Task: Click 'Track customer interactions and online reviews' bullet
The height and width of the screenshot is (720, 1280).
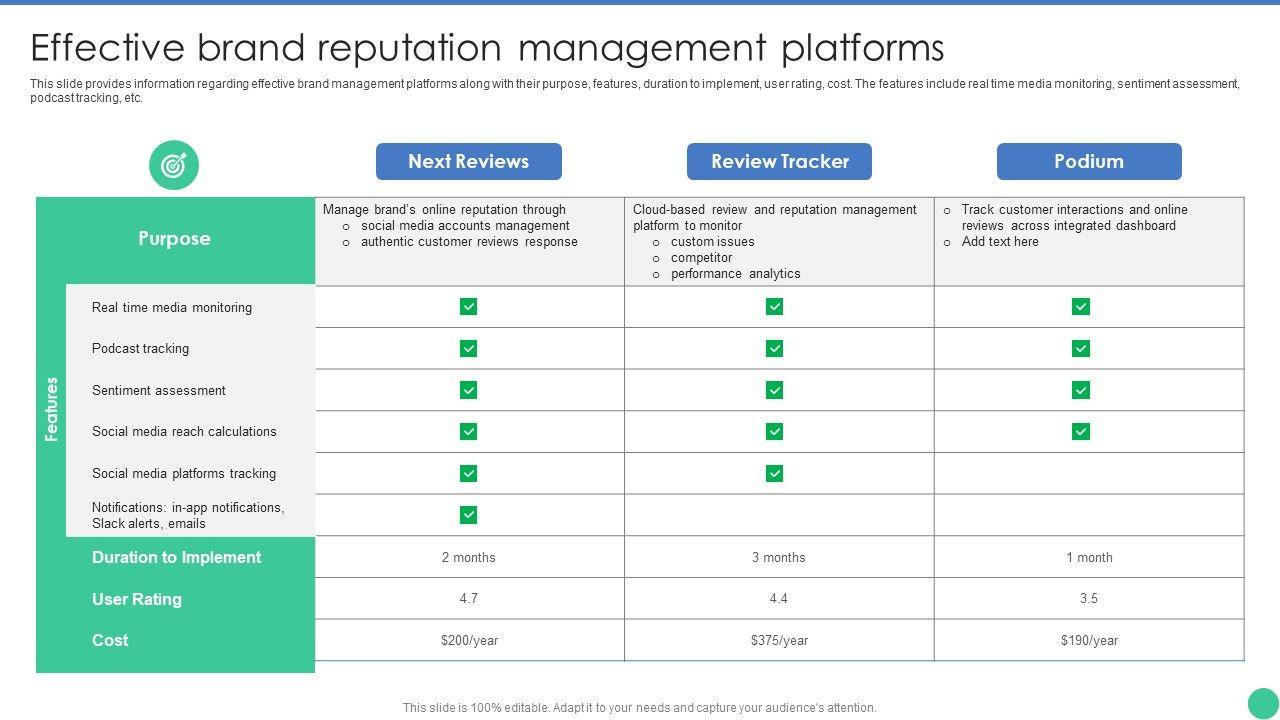Action: point(1075,218)
